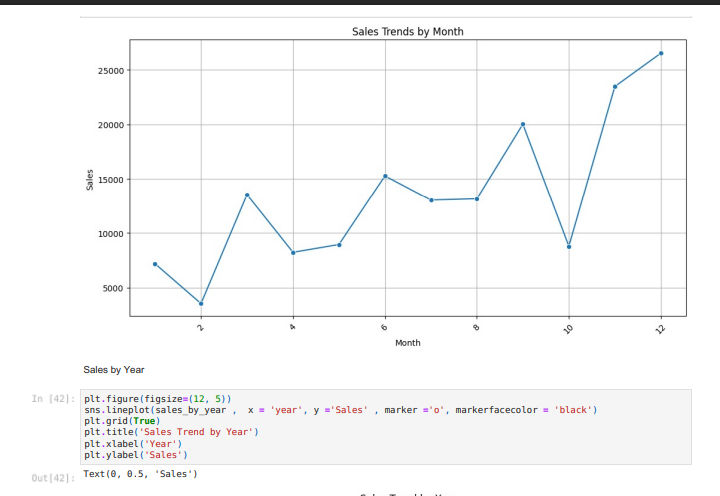Click the 10000 y-axis tick label

pos(111,234)
